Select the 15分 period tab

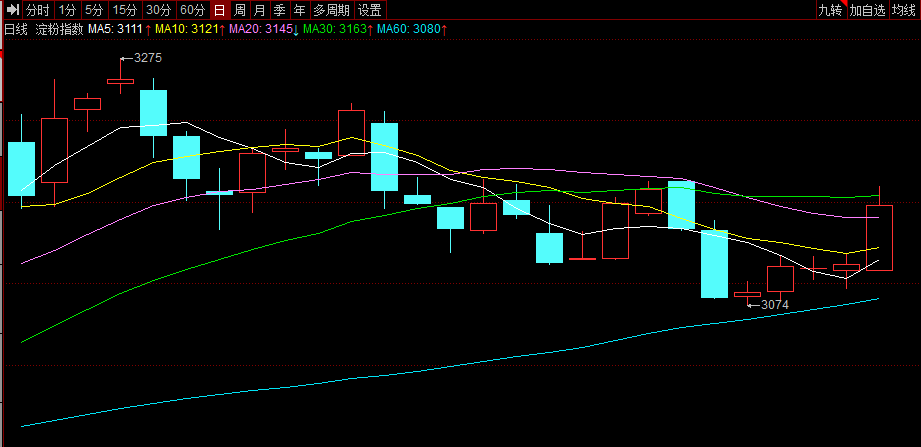click(125, 9)
